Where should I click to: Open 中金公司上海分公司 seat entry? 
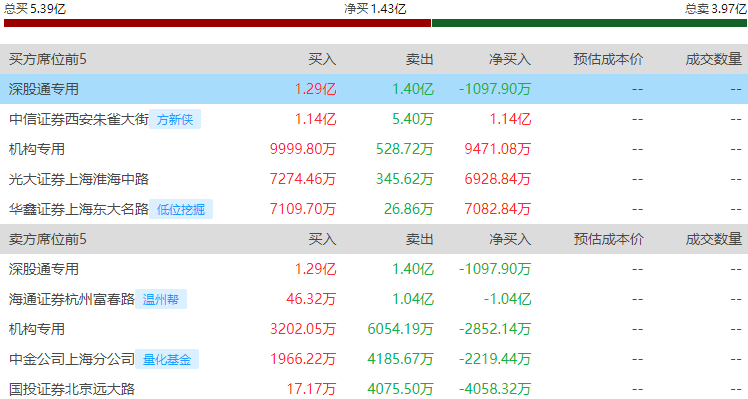tap(72, 359)
